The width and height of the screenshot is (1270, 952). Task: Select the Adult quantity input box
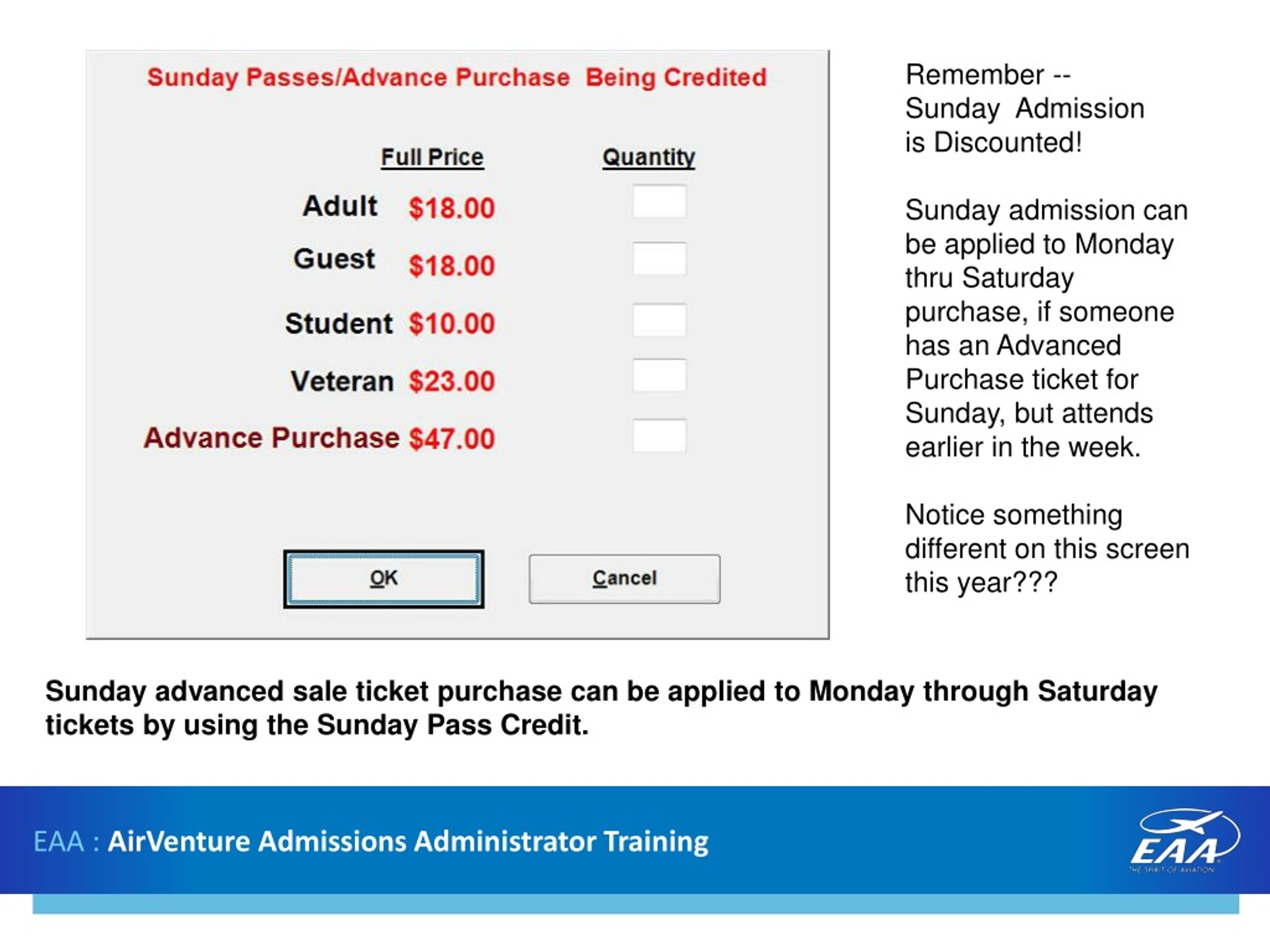click(659, 201)
